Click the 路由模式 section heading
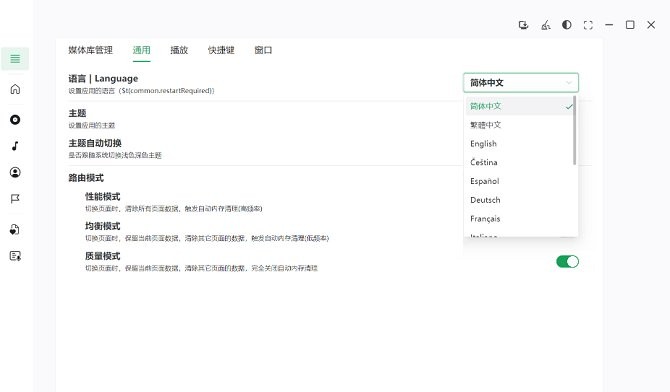Viewport: 670px width, 392px height. (x=86, y=178)
